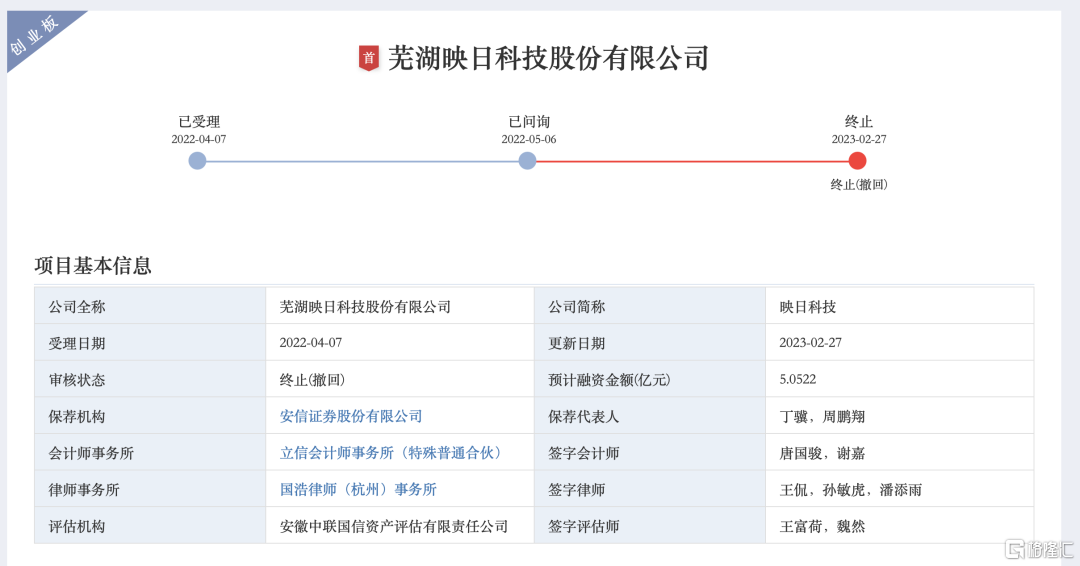Click the amount value 5.0522
Screen dimensions: 1080x566
[x=798, y=379]
